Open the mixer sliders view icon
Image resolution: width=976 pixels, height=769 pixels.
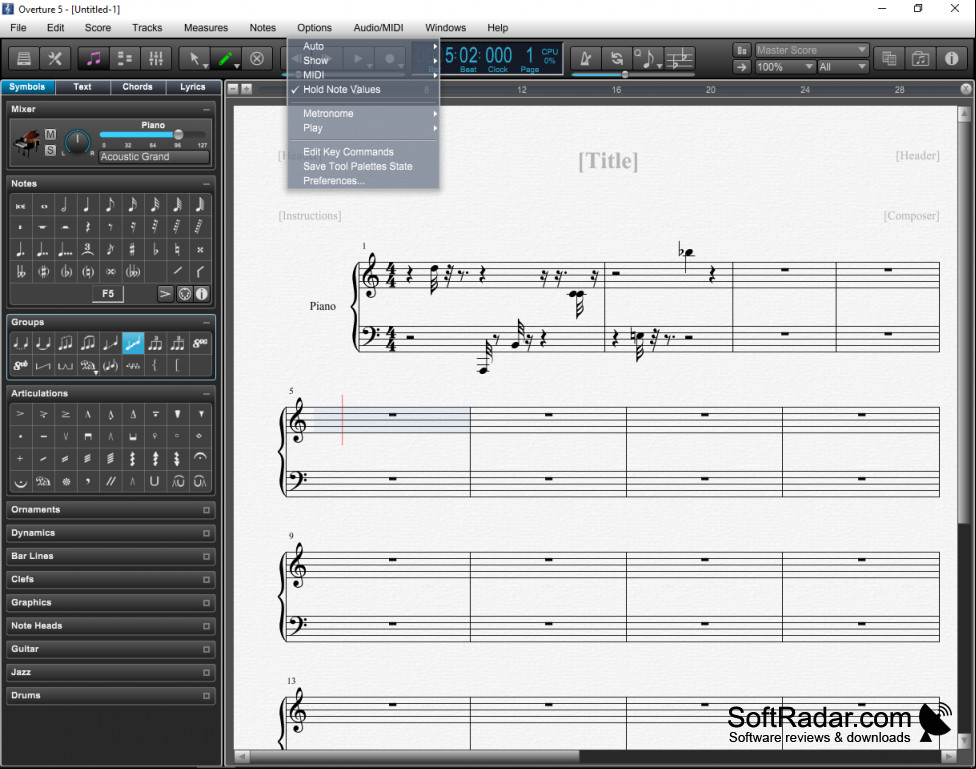point(156,59)
